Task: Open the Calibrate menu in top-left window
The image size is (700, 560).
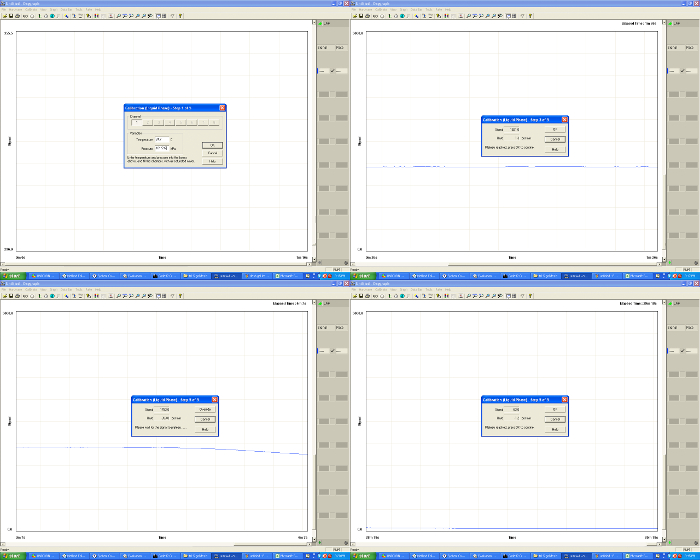Action: pyautogui.click(x=31, y=9)
